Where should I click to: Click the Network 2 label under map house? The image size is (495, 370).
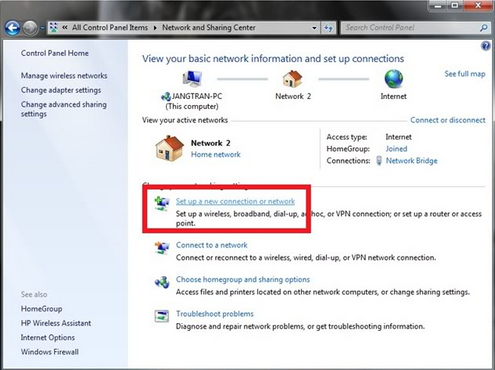(293, 96)
